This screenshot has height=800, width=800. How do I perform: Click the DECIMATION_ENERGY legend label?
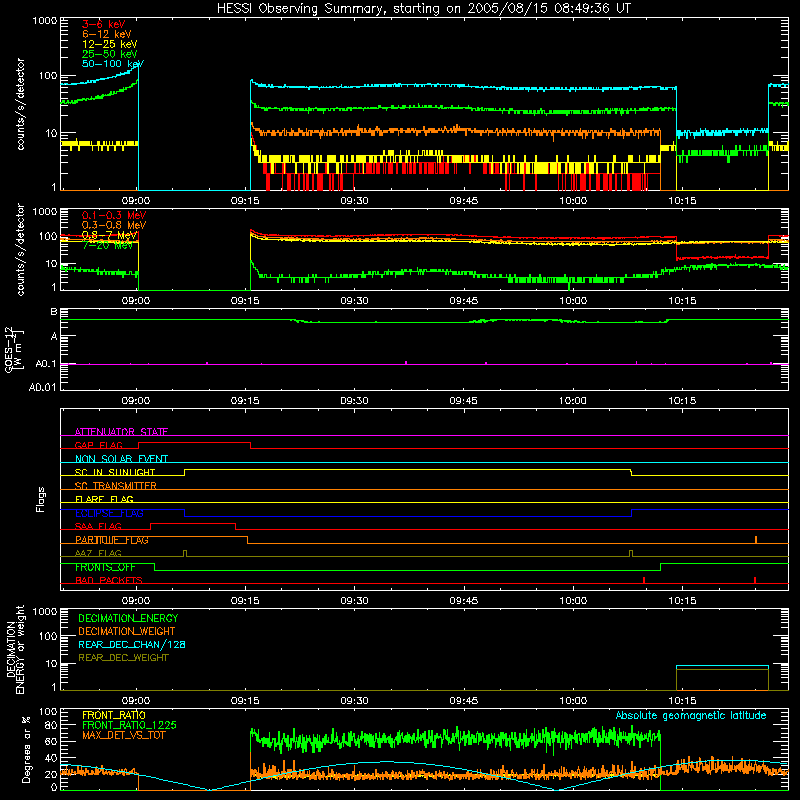(128, 618)
